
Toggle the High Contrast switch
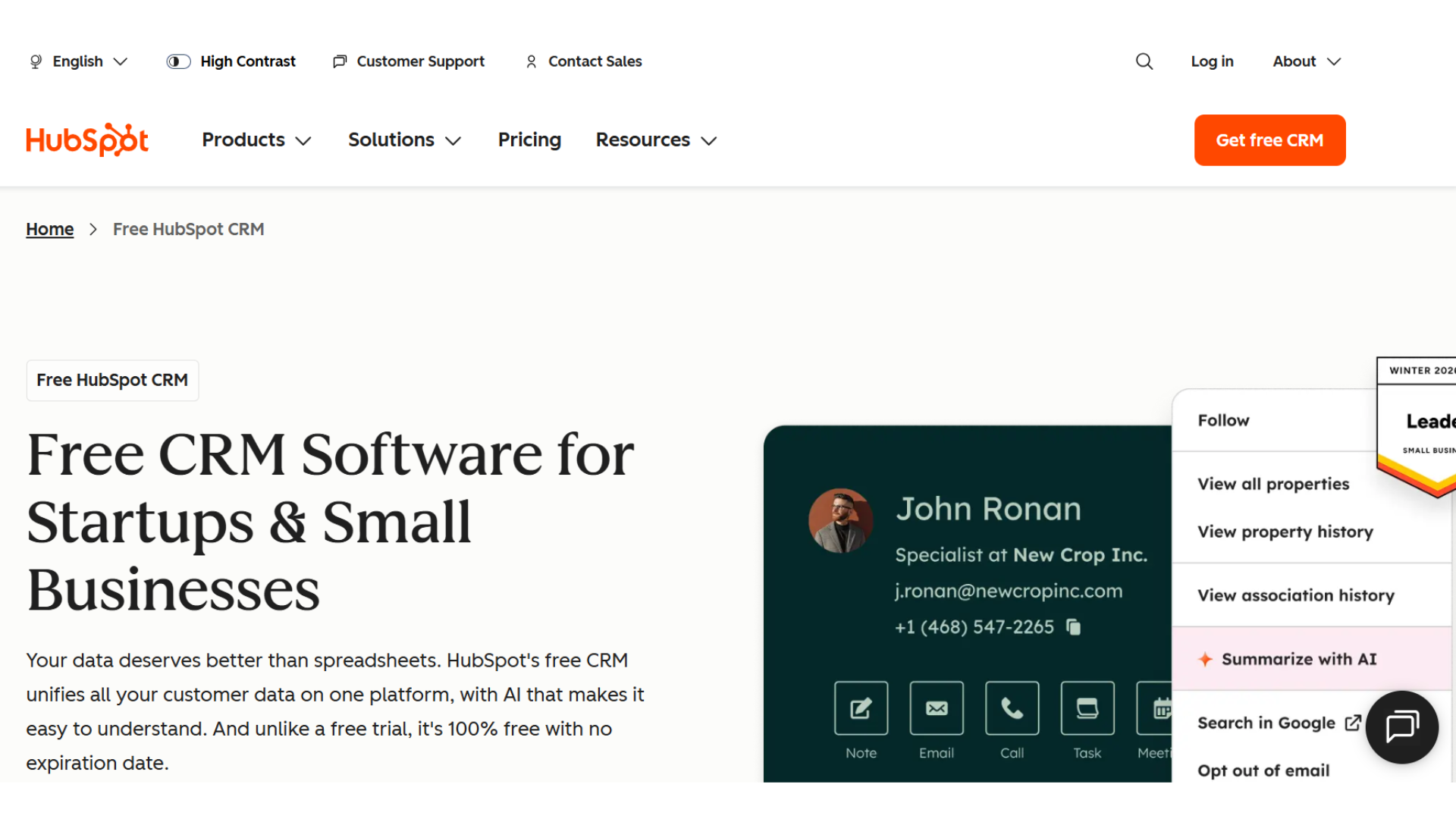coord(178,61)
